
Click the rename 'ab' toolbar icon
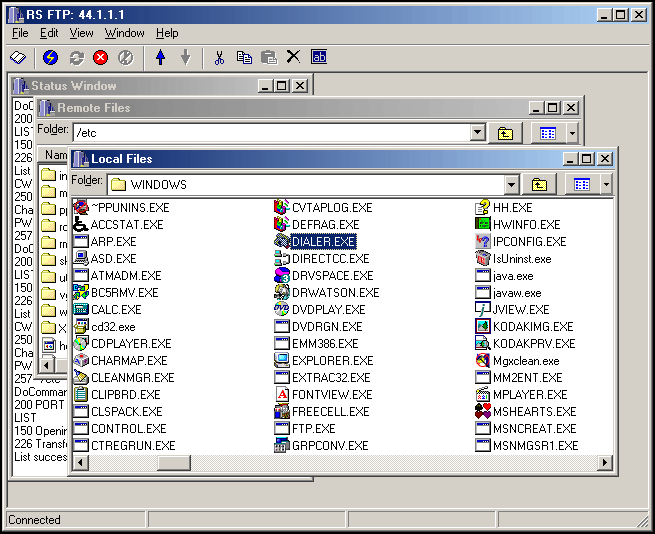(x=319, y=56)
